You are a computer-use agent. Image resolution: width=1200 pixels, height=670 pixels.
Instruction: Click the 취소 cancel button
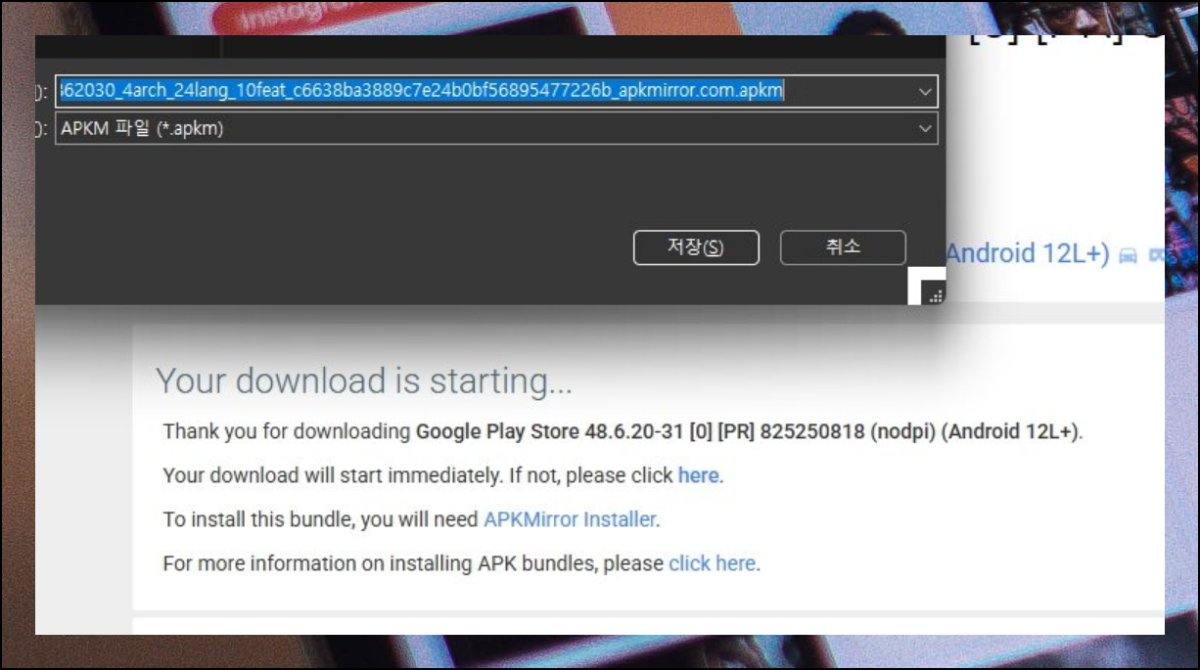point(843,248)
